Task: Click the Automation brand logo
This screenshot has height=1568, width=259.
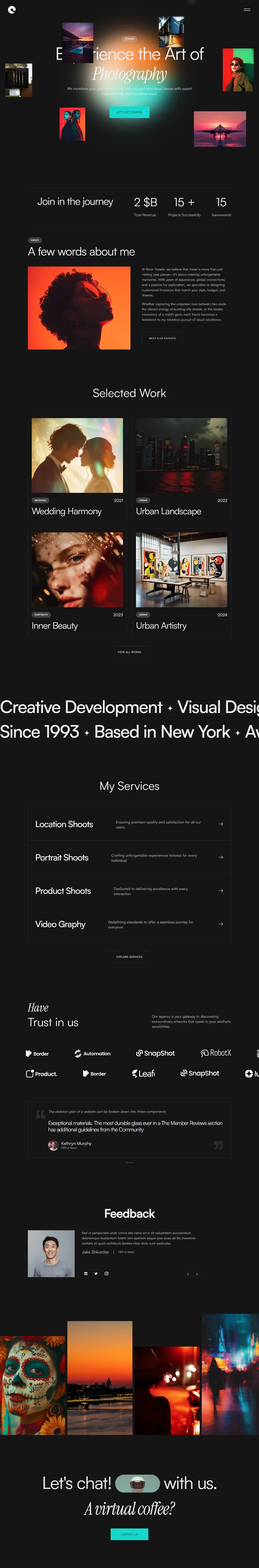Action: 92,1054
